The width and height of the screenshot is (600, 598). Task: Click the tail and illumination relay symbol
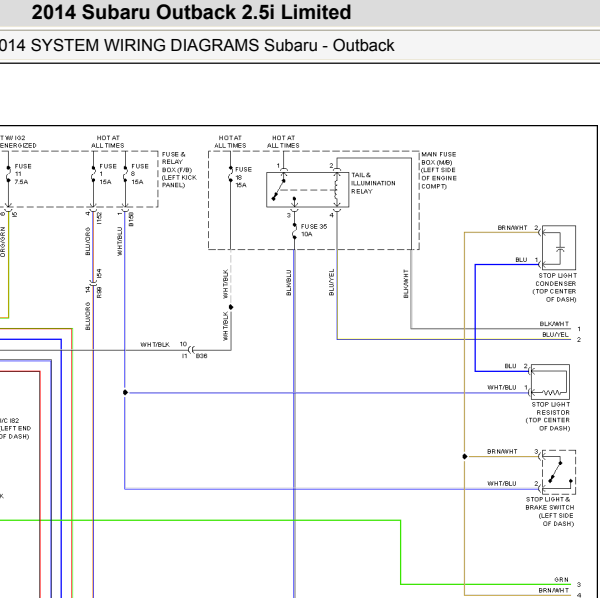click(308, 190)
